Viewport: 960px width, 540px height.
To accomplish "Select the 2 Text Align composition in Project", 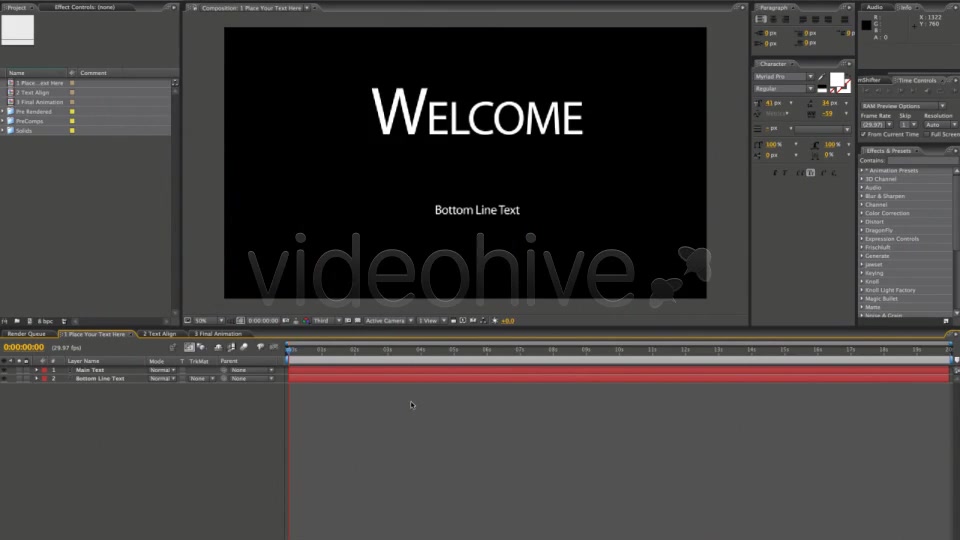I will coord(32,92).
